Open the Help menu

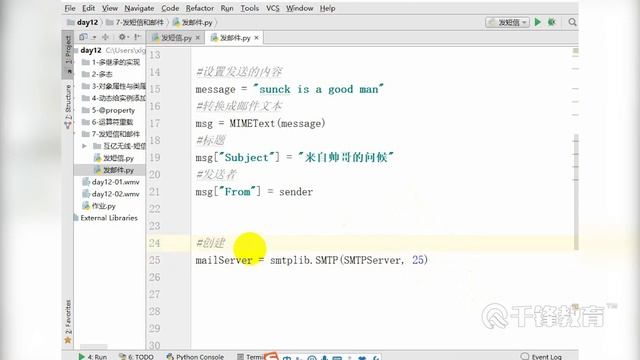327,8
